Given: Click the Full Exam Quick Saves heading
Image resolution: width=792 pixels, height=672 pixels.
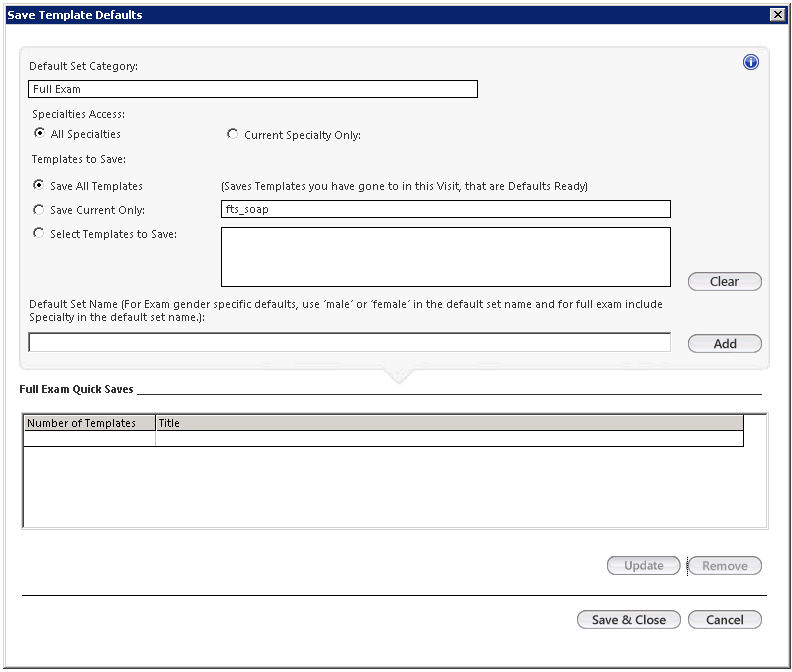Looking at the screenshot, I should 76,389.
